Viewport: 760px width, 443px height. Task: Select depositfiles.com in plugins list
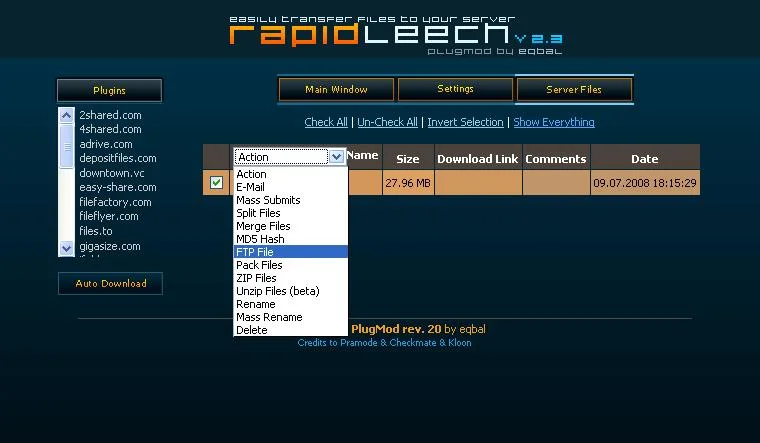(x=118, y=158)
